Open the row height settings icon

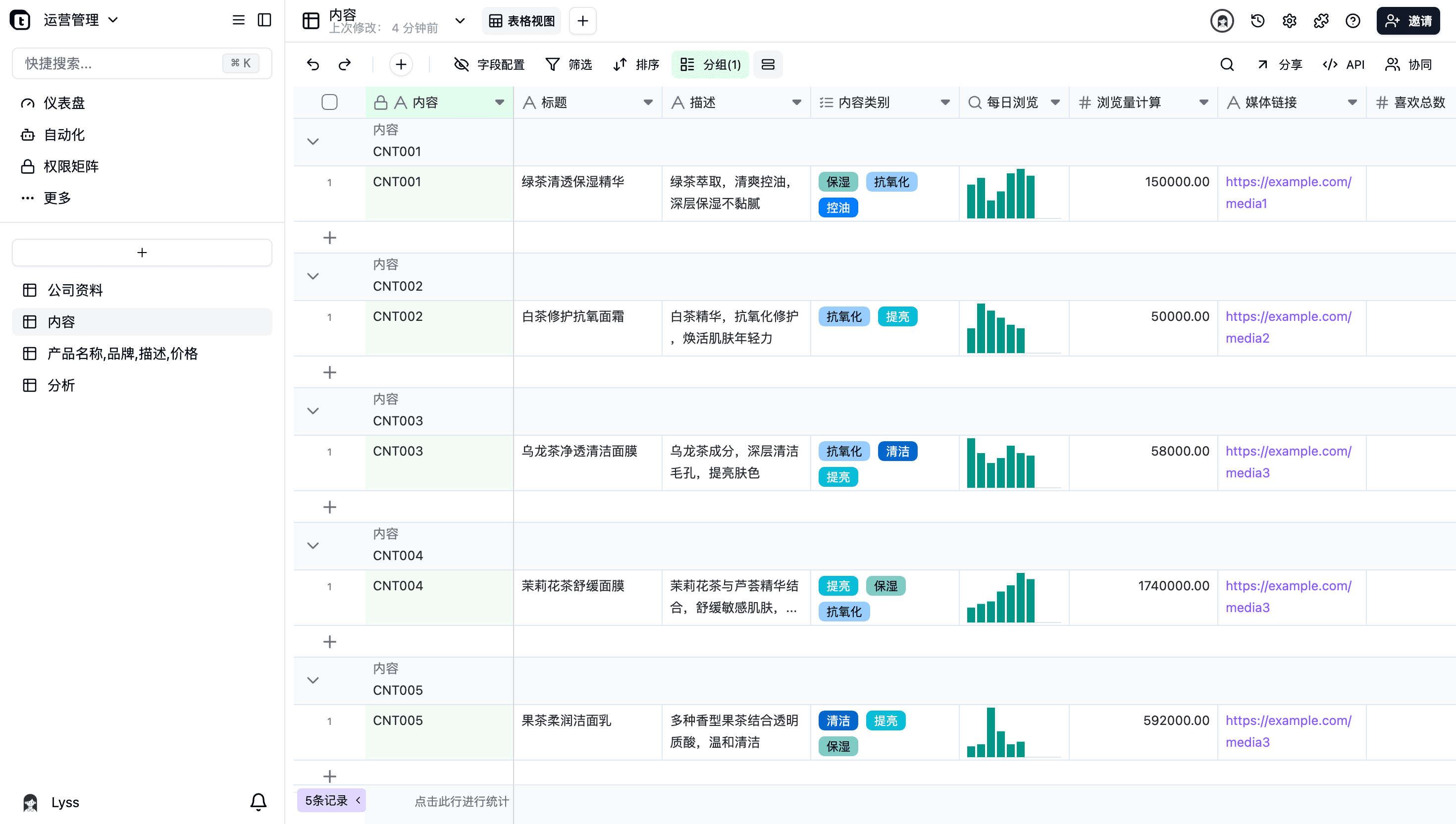[768, 64]
